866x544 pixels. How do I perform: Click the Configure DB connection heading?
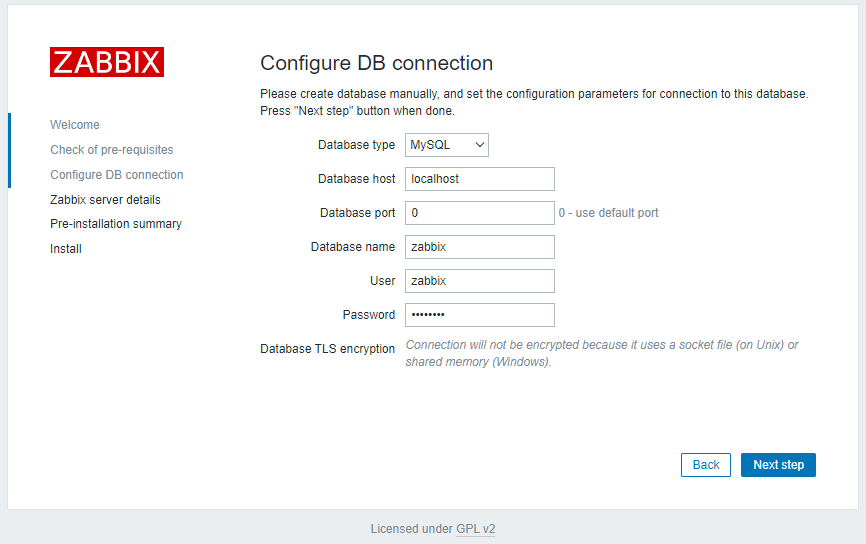click(376, 63)
